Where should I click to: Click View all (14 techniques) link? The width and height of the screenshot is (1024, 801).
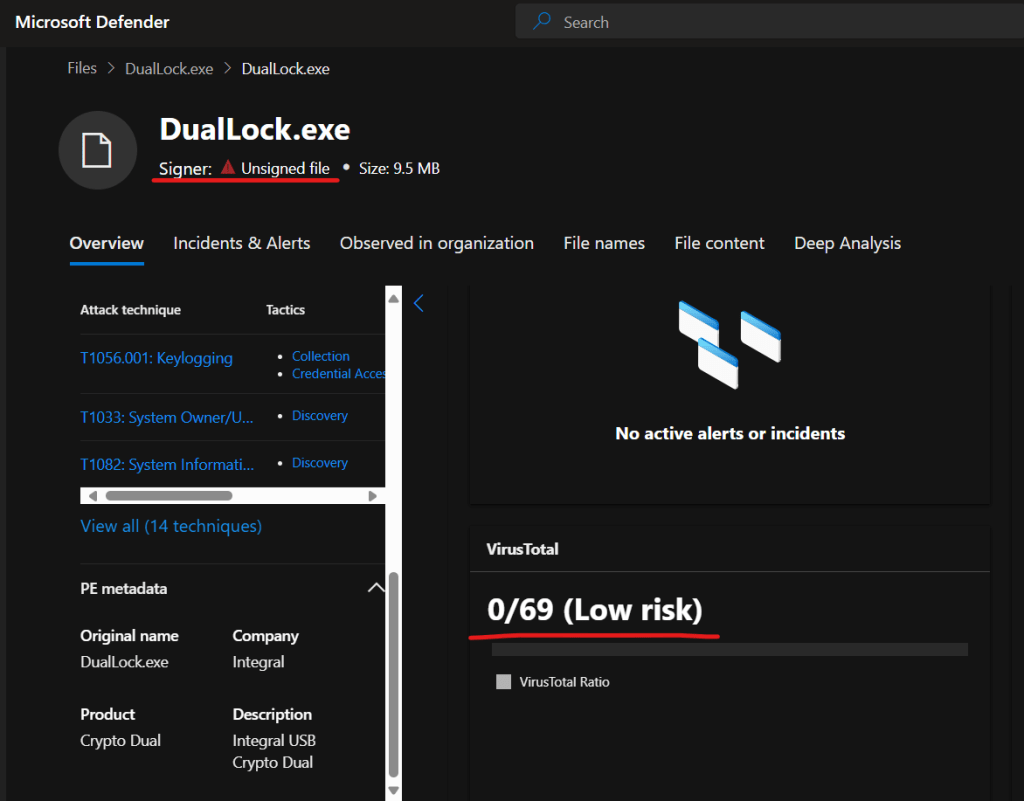pos(171,526)
